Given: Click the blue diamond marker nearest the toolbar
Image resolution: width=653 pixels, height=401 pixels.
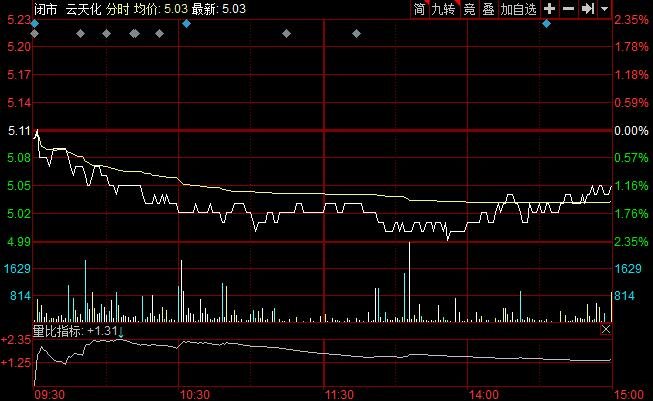Looking at the screenshot, I should (547, 24).
